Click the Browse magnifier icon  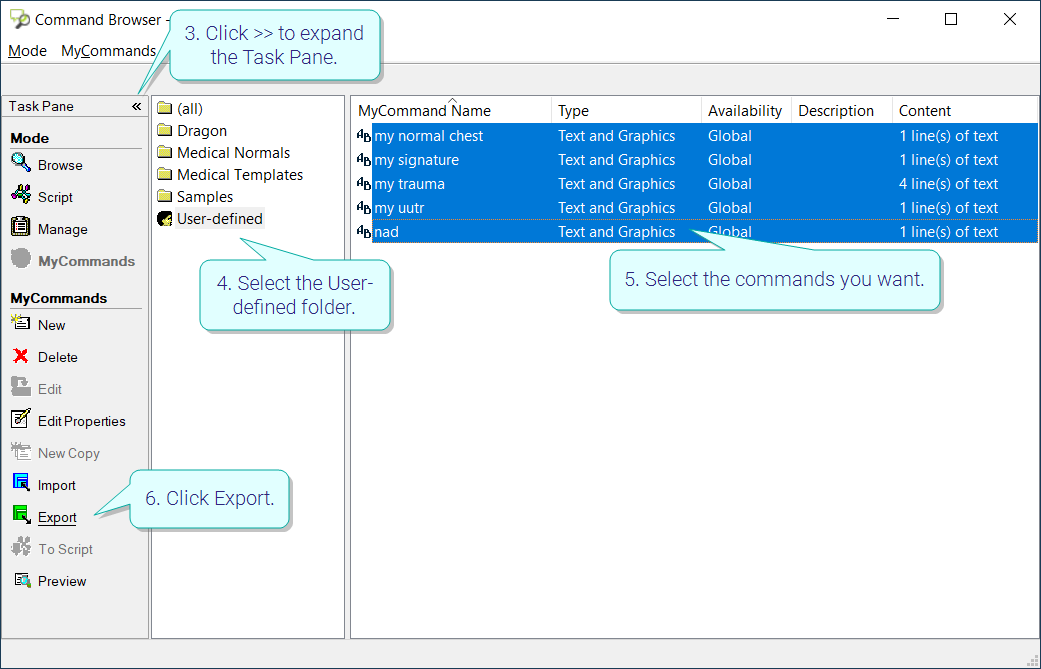(21, 163)
